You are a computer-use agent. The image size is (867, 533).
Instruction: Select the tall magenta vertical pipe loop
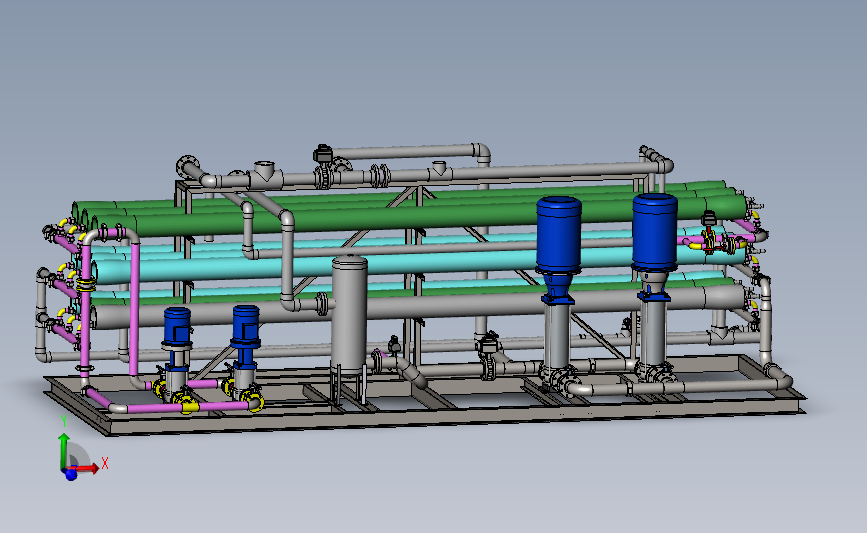click(x=134, y=310)
